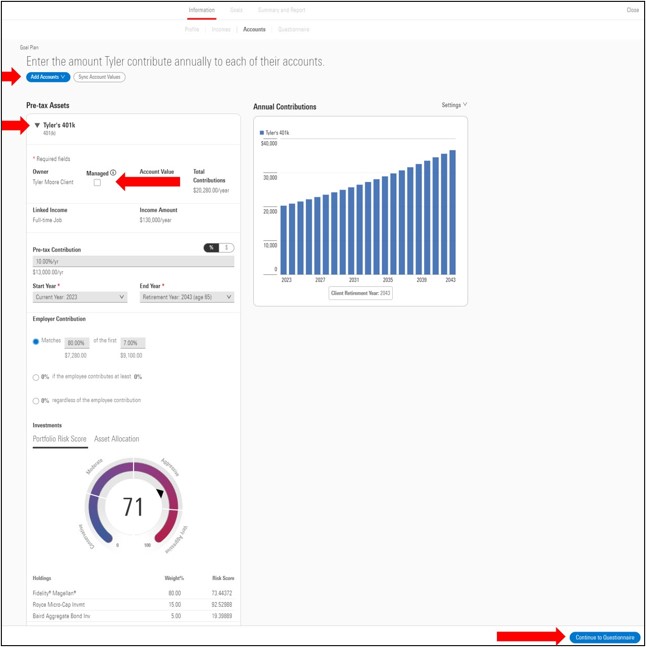Select 'regardless of the employee contribution' radio

[x=36, y=401]
